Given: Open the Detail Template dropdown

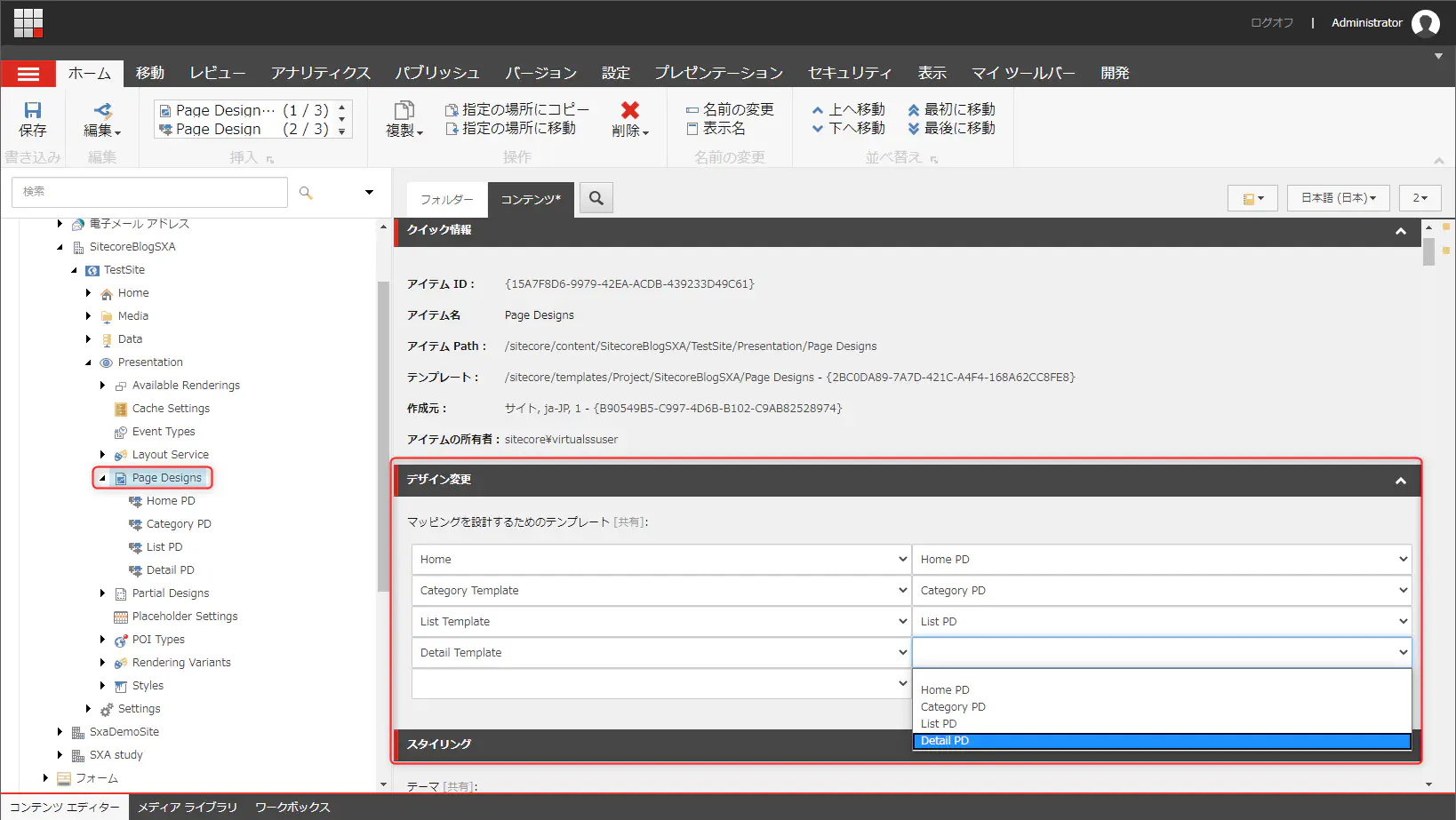Looking at the screenshot, I should click(x=661, y=653).
